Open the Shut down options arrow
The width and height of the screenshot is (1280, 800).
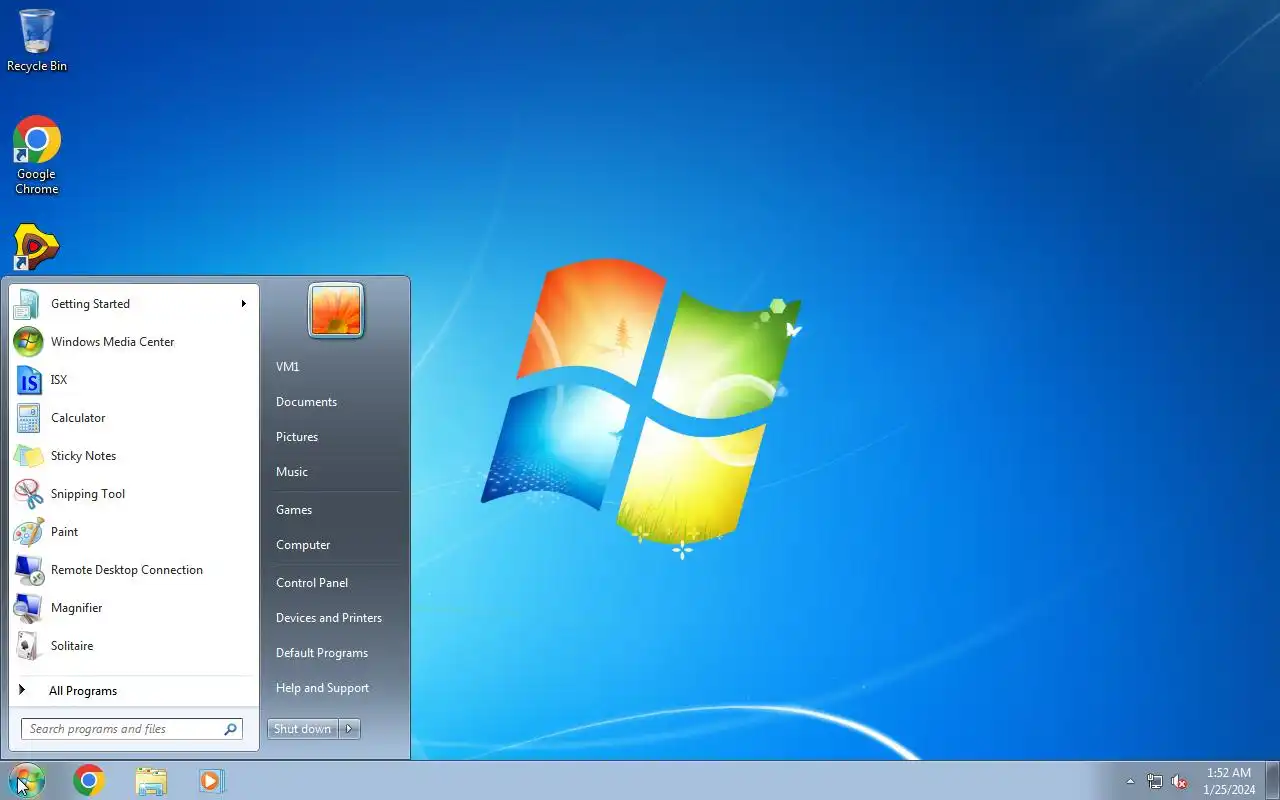pos(349,729)
